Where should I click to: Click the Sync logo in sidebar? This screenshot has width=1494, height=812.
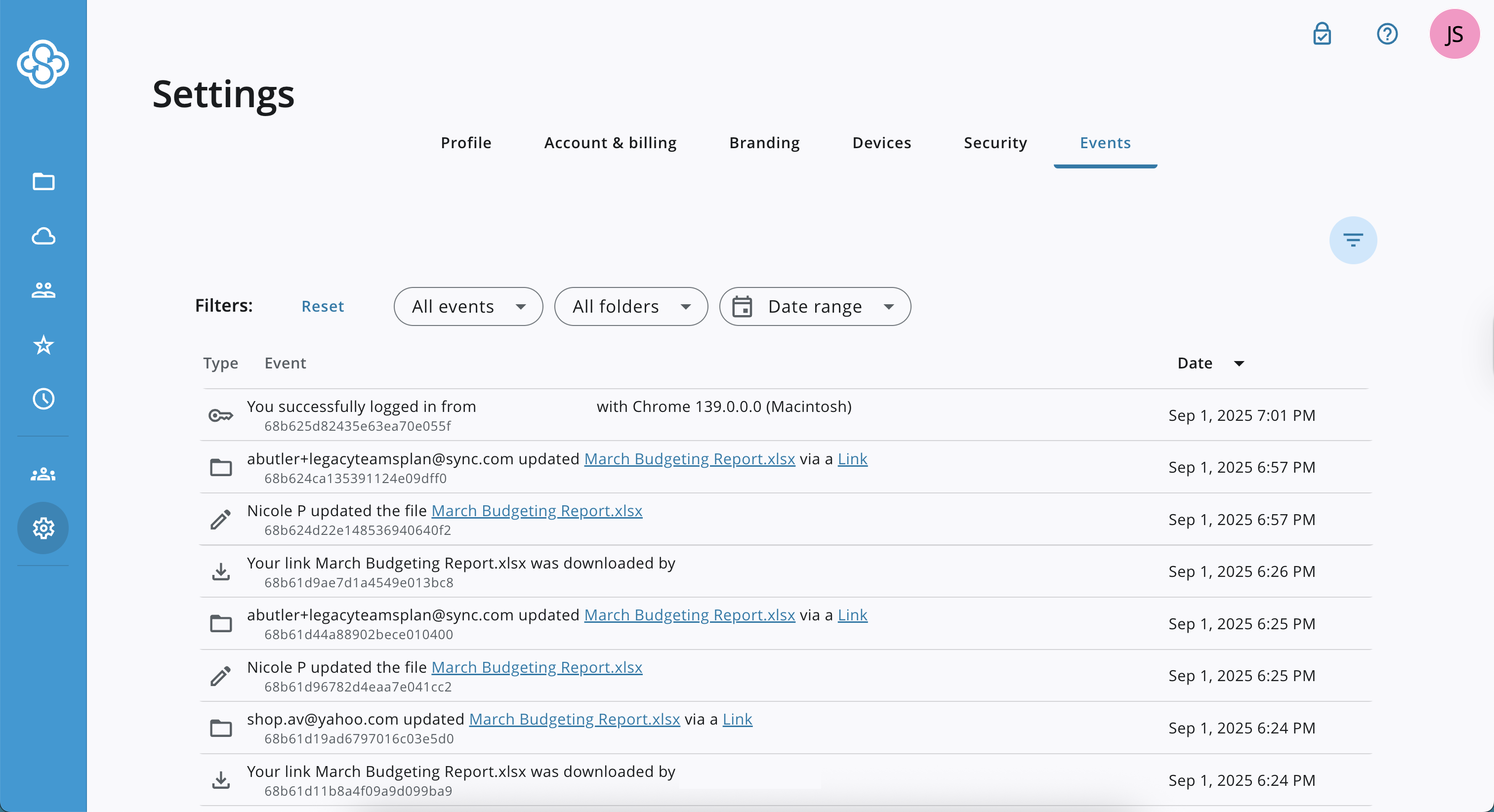coord(43,64)
